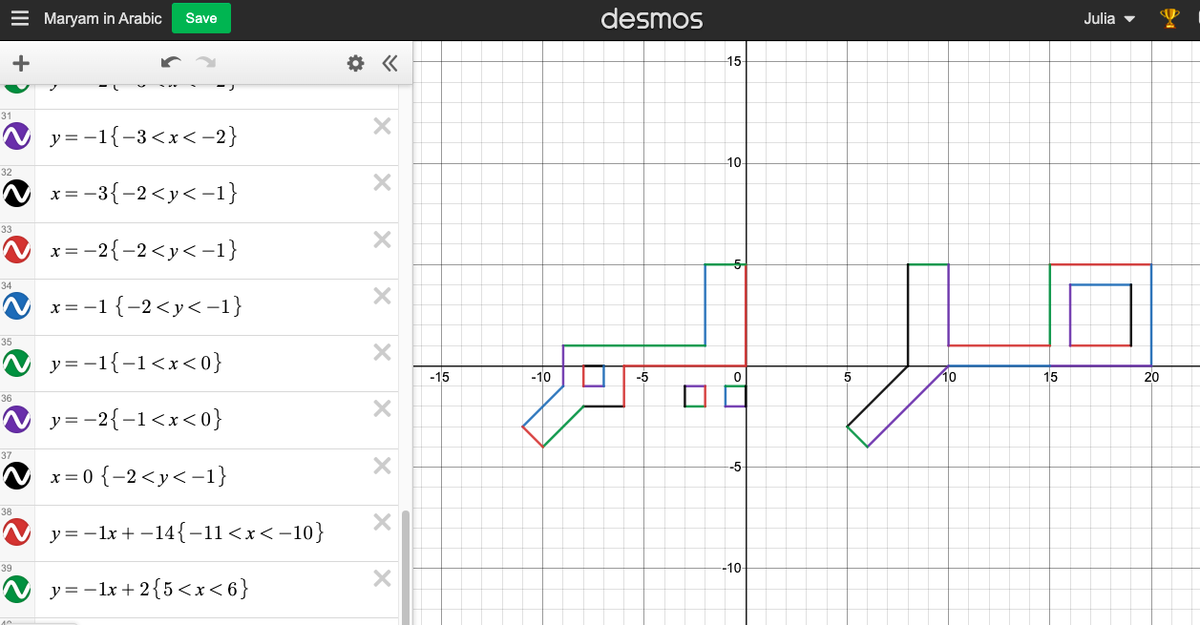
Task: Open the expression list settings gear
Action: pyautogui.click(x=354, y=63)
